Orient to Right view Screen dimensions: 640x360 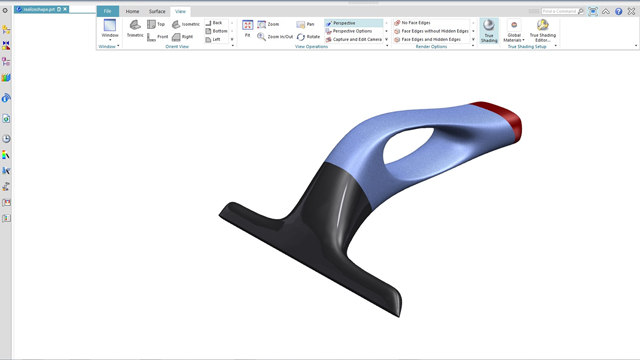(x=182, y=37)
